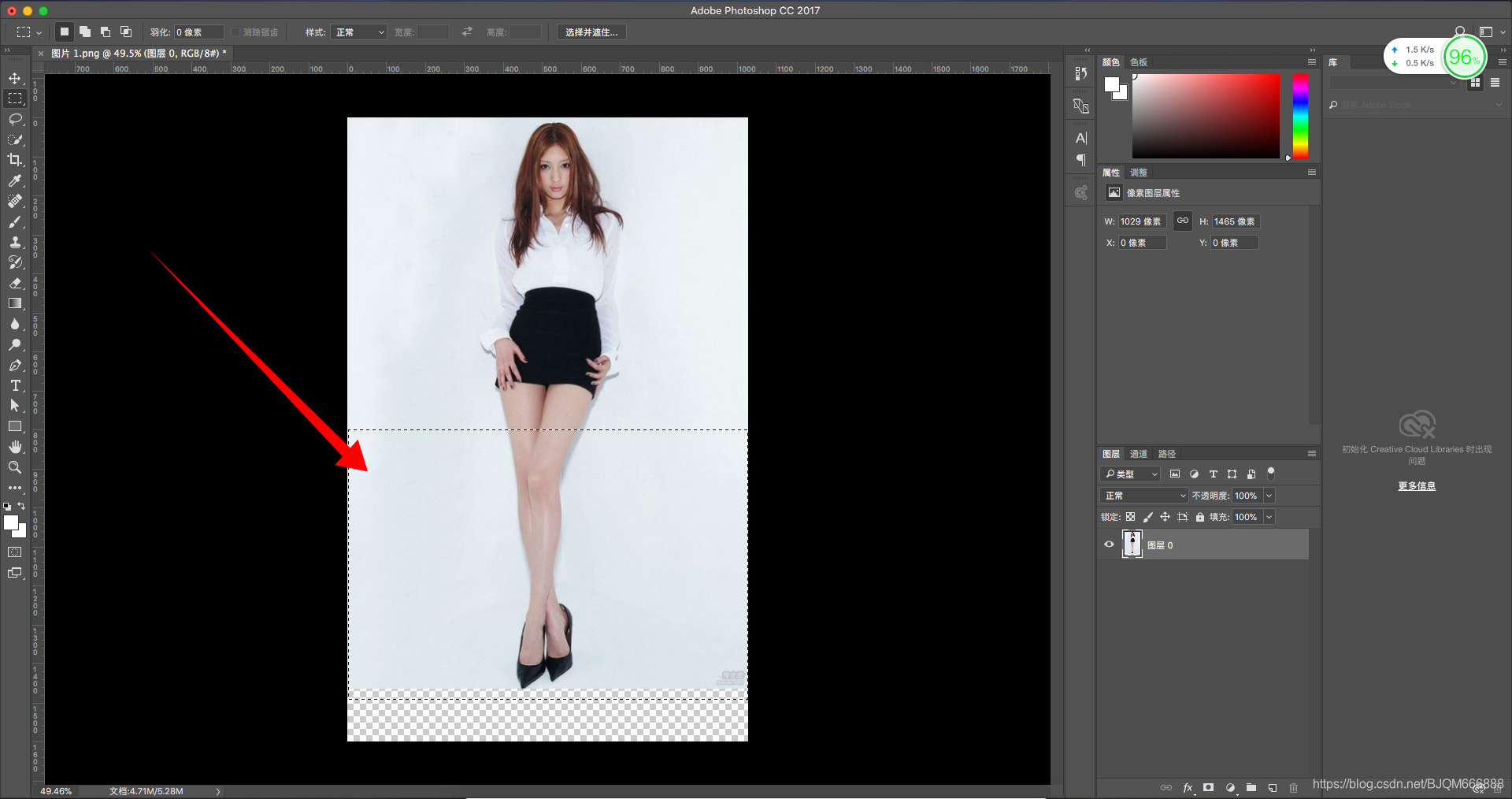Viewport: 1512px width, 799px height.
Task: Open the Layers panel menu
Action: tap(1311, 453)
